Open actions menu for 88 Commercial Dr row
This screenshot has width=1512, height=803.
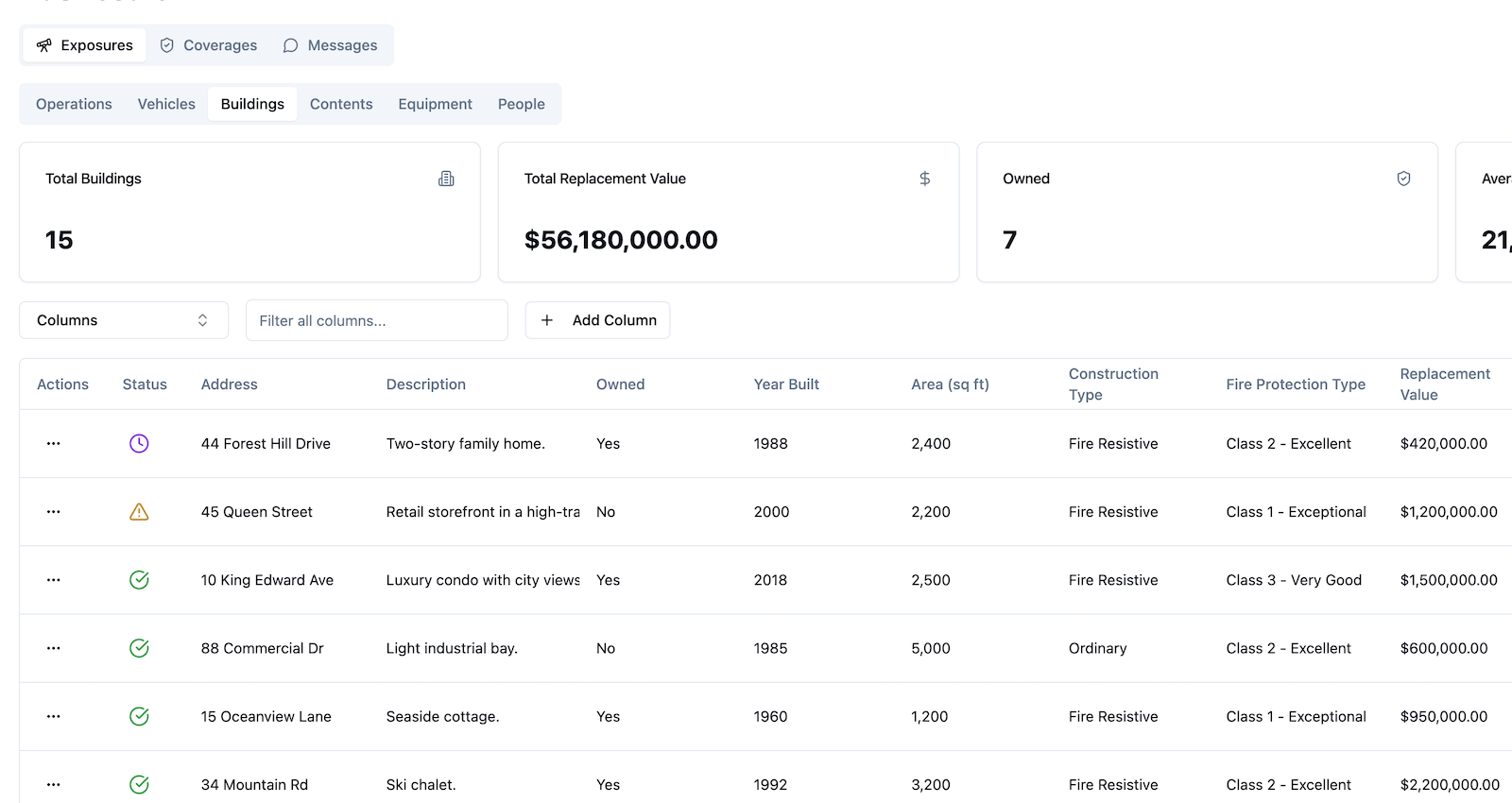pos(54,648)
